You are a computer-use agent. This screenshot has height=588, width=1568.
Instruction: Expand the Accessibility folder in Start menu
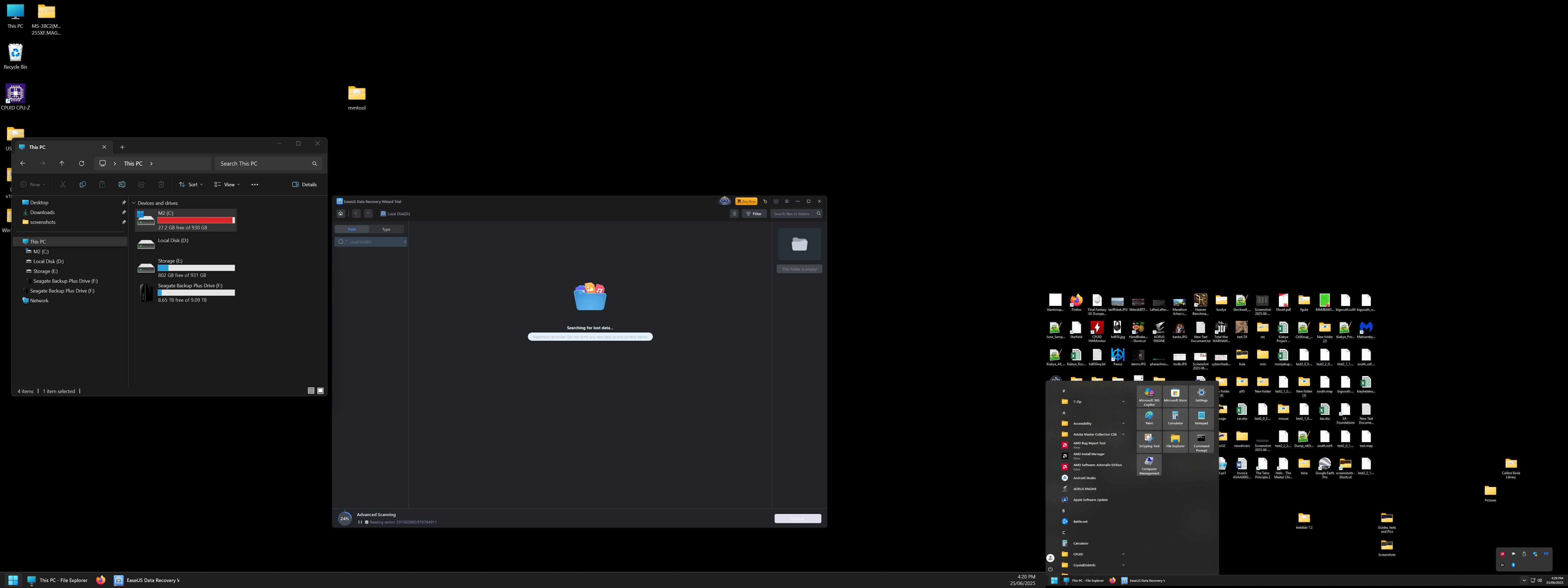1093,424
